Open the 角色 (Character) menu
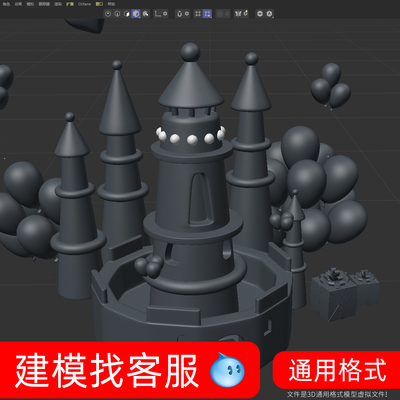Viewport: 400px width, 400px height. 6,4
